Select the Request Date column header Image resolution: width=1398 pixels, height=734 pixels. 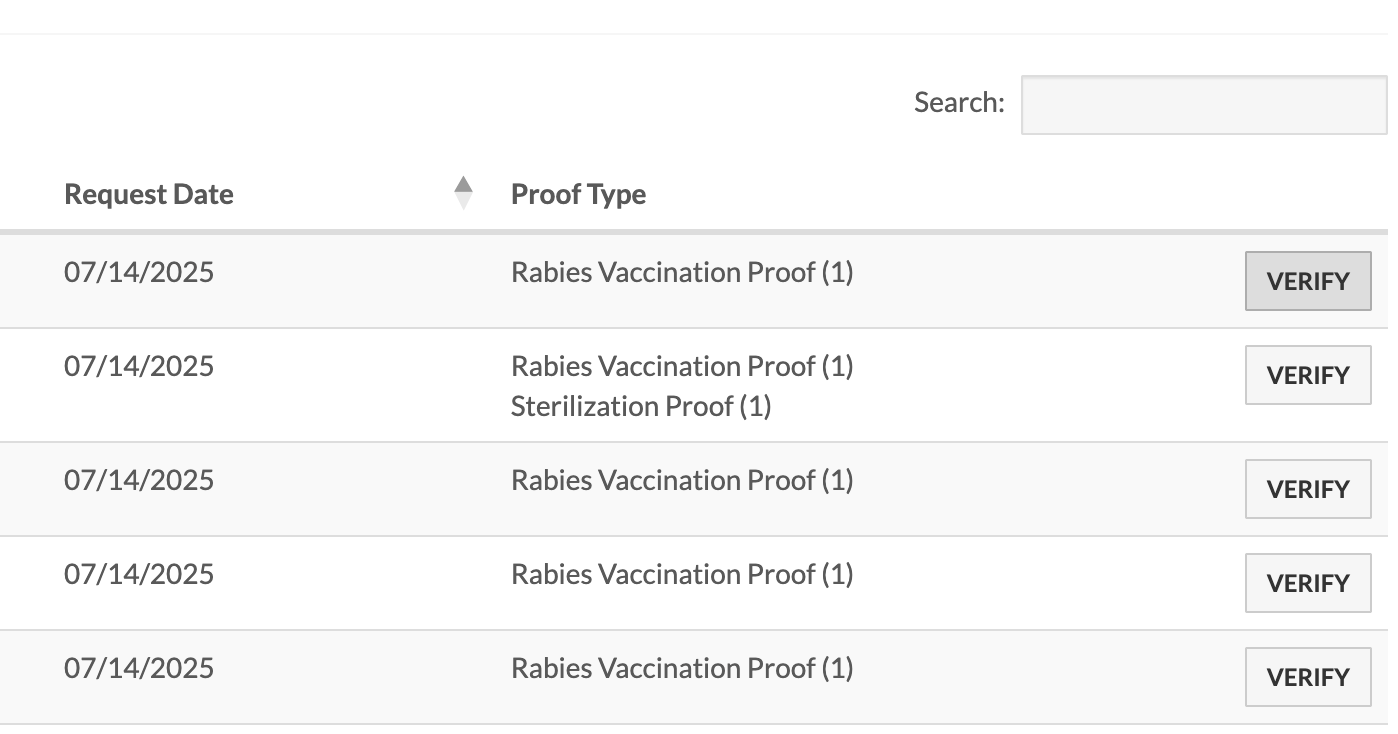[149, 194]
